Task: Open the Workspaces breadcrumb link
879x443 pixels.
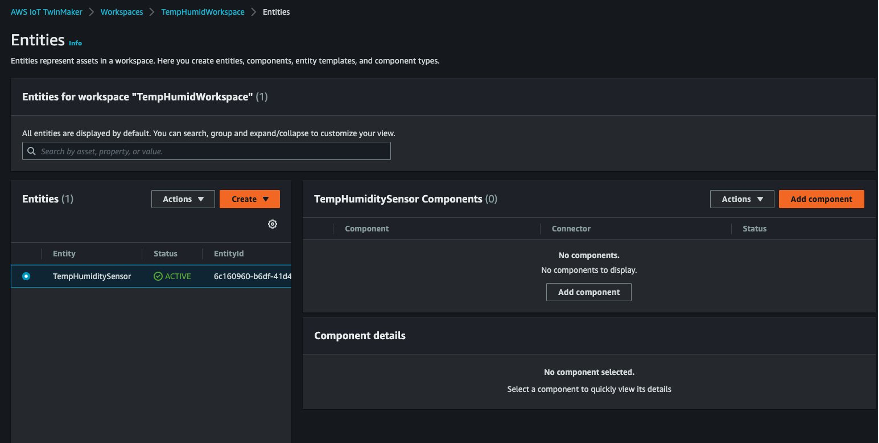Action: tap(122, 12)
